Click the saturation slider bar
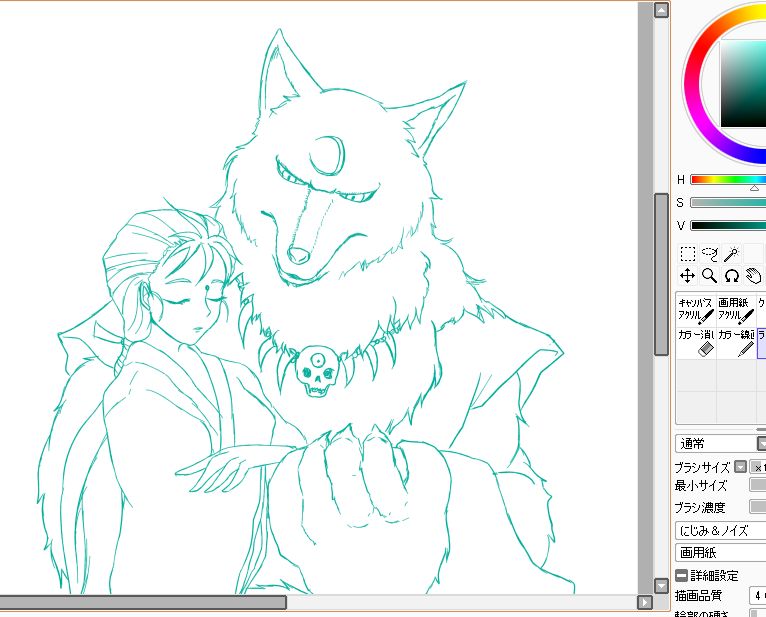This screenshot has height=617, width=766. pyautogui.click(x=728, y=203)
